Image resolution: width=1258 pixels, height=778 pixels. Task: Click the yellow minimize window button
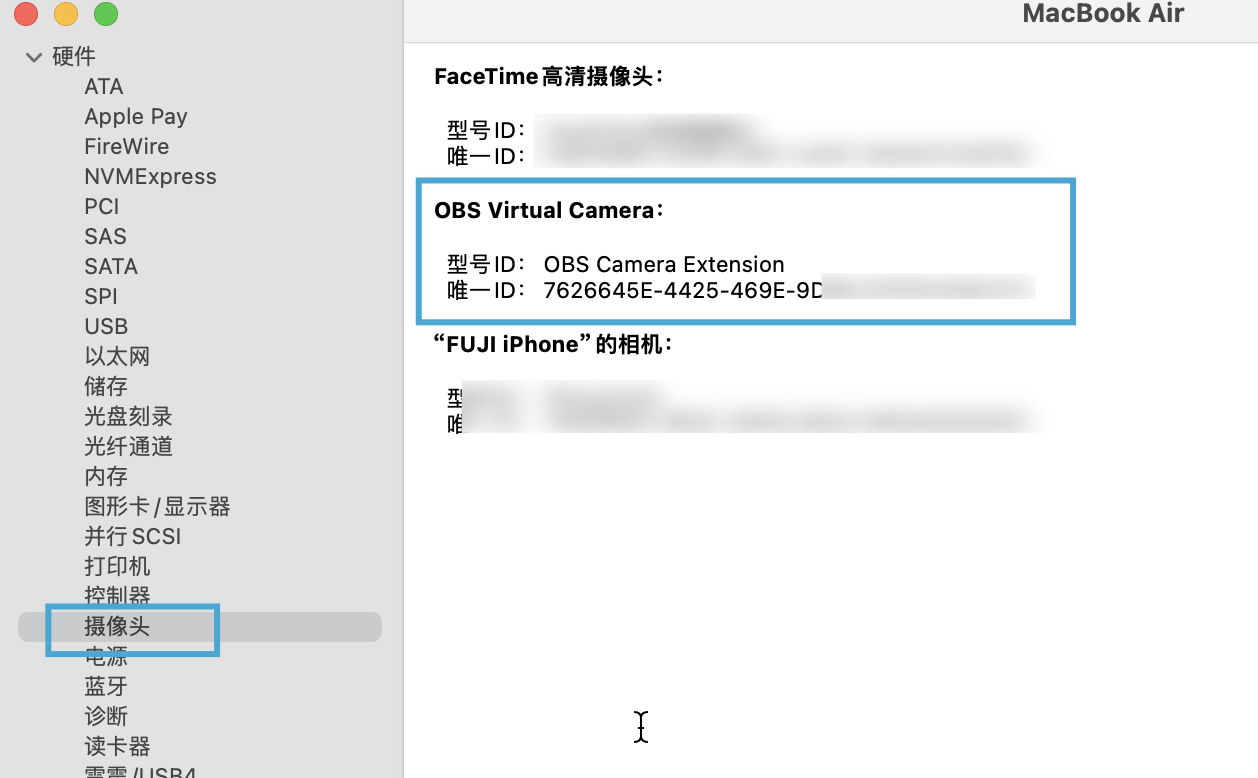(66, 14)
